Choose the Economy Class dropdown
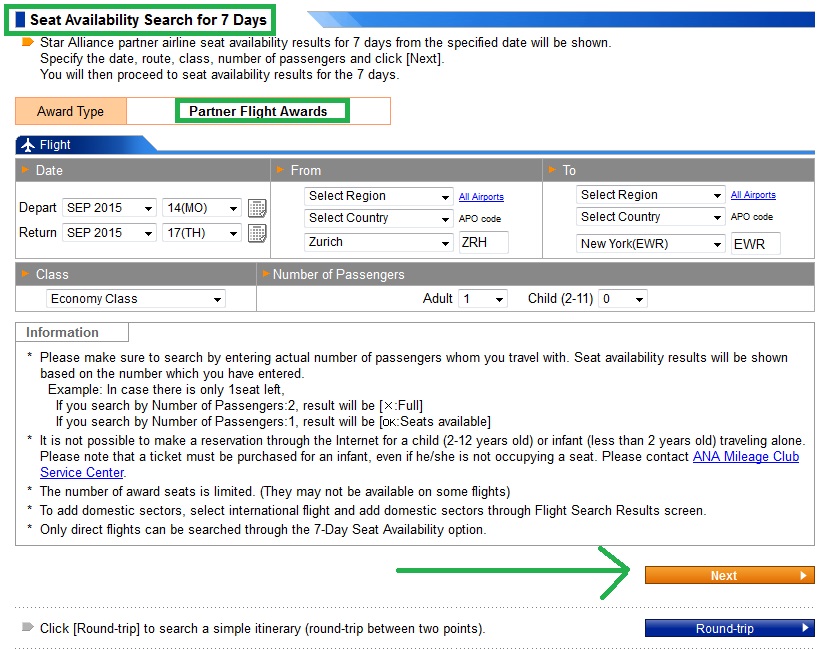 (136, 298)
